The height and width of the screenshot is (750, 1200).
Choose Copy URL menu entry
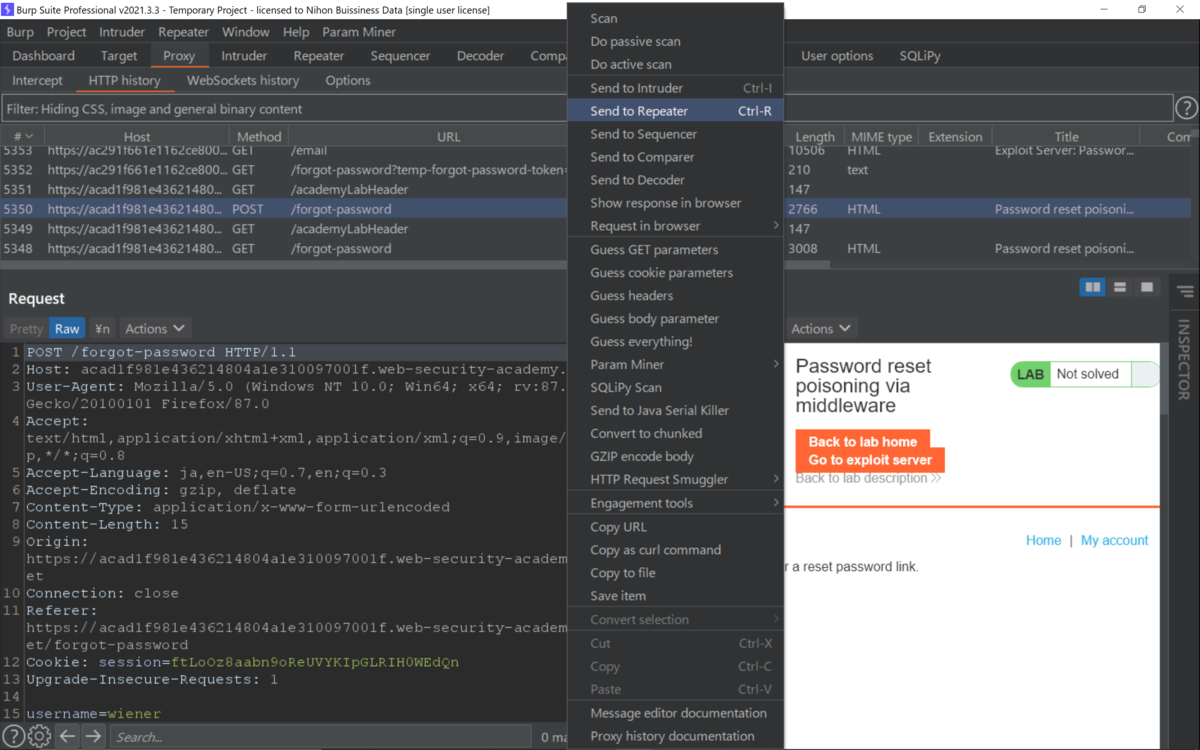675,527
